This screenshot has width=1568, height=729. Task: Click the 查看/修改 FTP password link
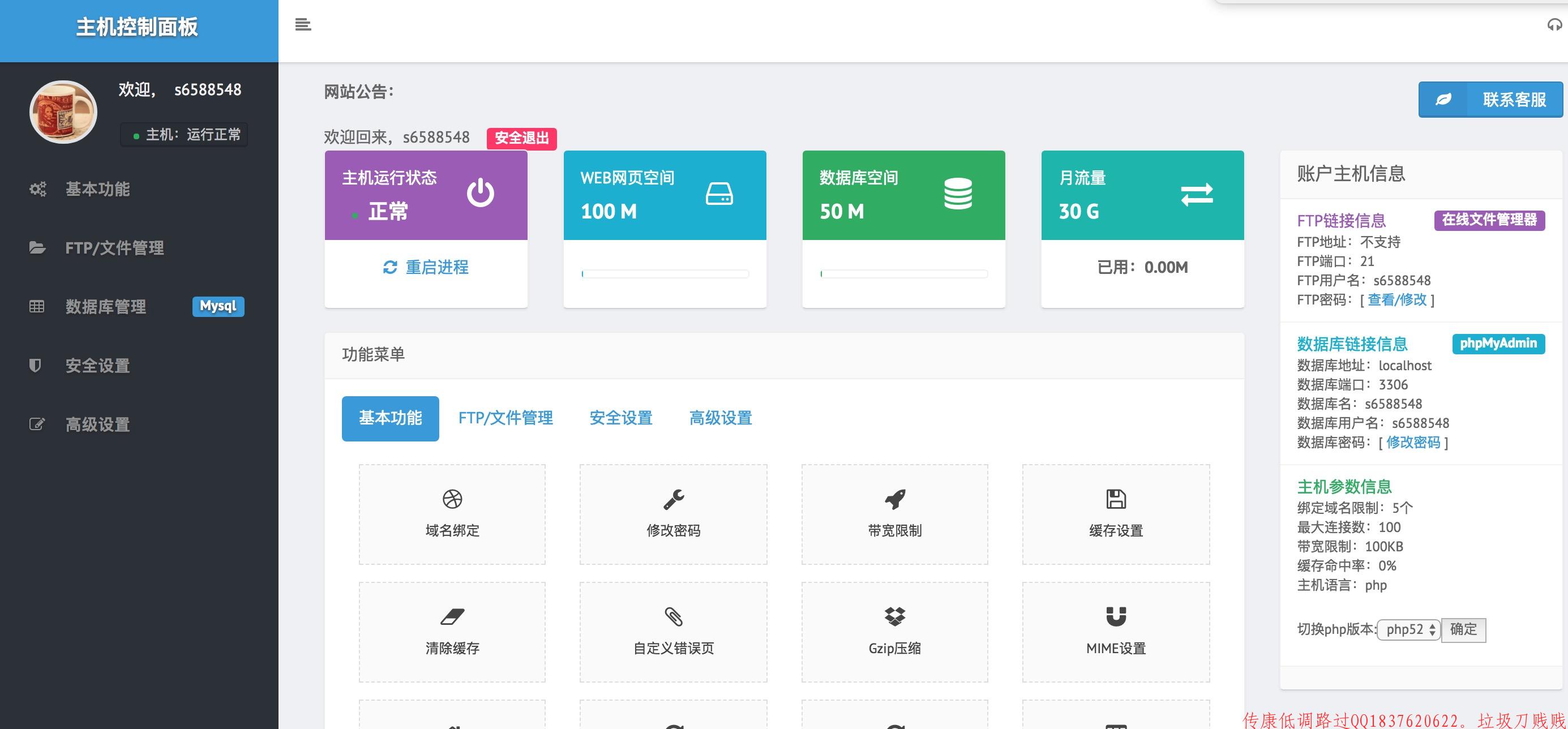pyautogui.click(x=1397, y=300)
